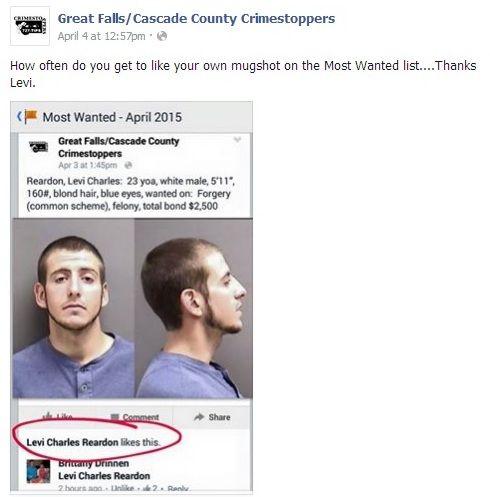The image size is (490, 497).
Task: Click the Great Falls/Cascade County Crimestoppers page name
Action: pos(196,19)
